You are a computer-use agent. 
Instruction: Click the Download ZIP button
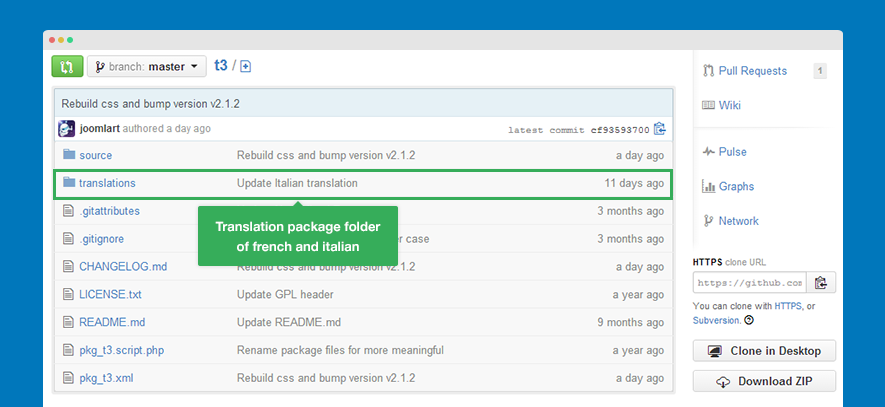click(764, 382)
